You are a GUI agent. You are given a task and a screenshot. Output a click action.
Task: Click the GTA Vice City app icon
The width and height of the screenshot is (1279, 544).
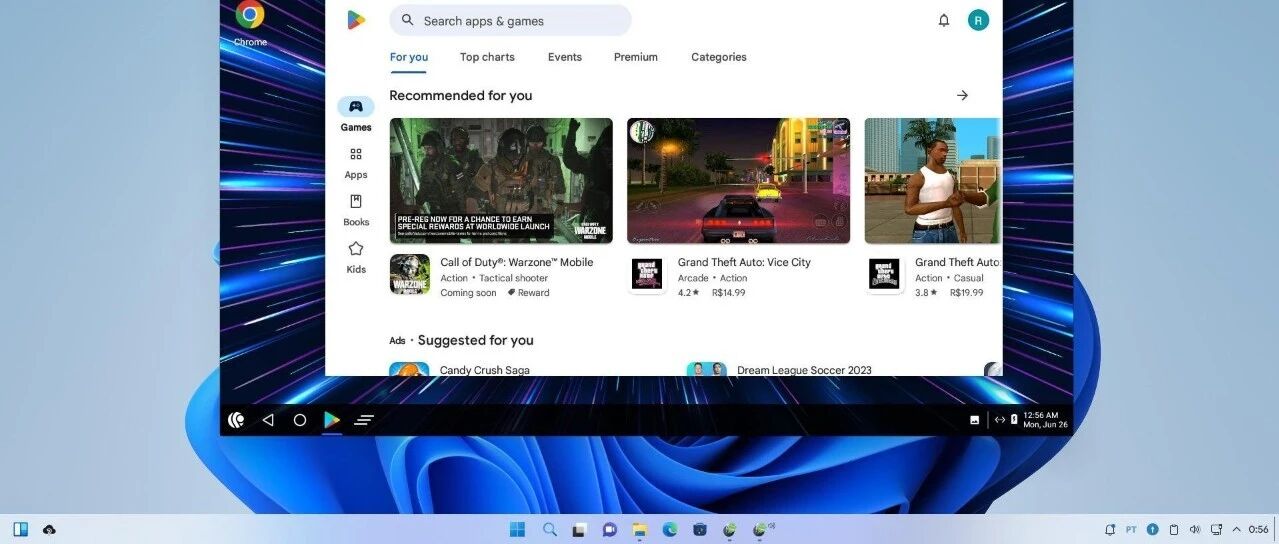point(647,274)
